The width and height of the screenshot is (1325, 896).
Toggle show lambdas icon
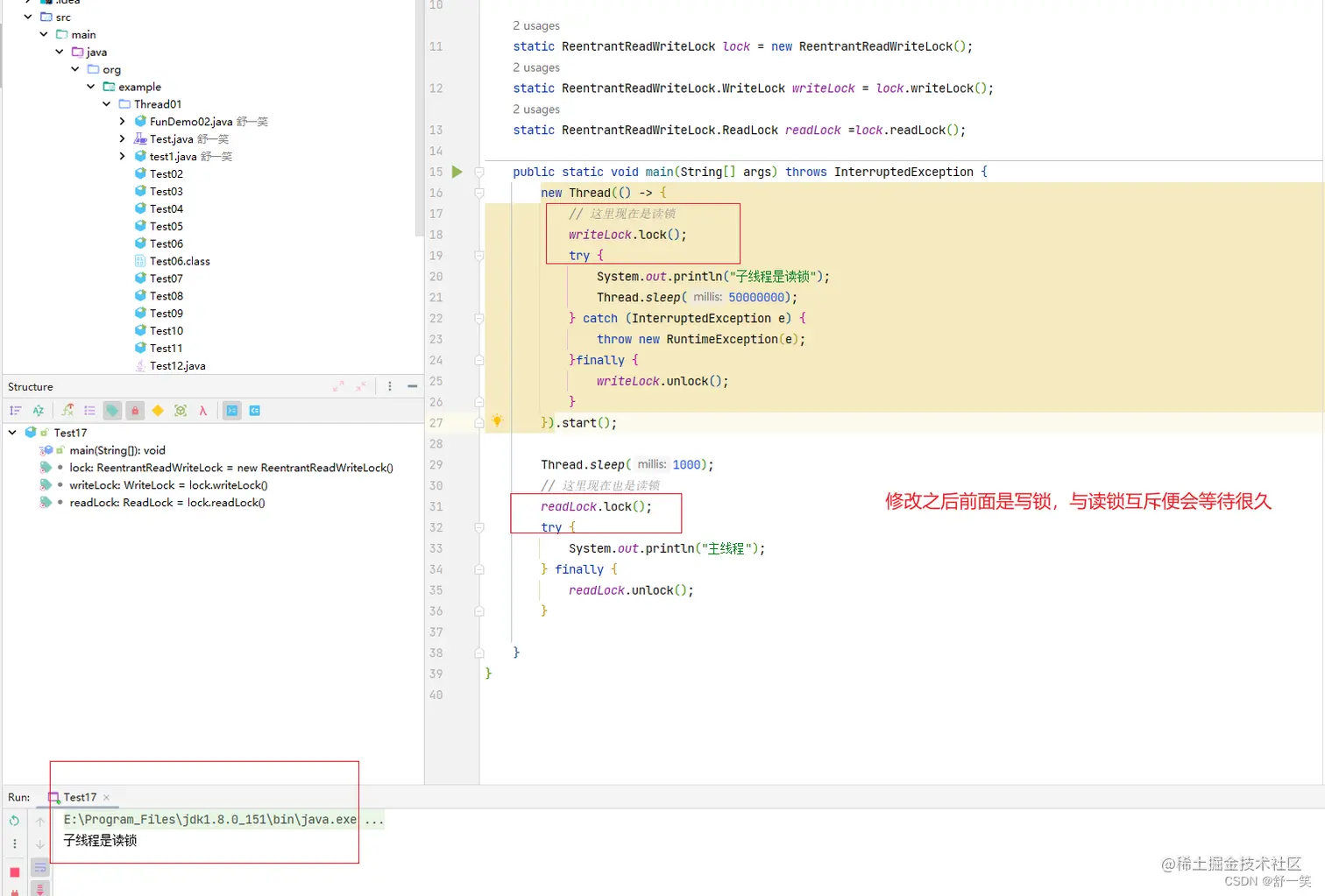pos(203,411)
